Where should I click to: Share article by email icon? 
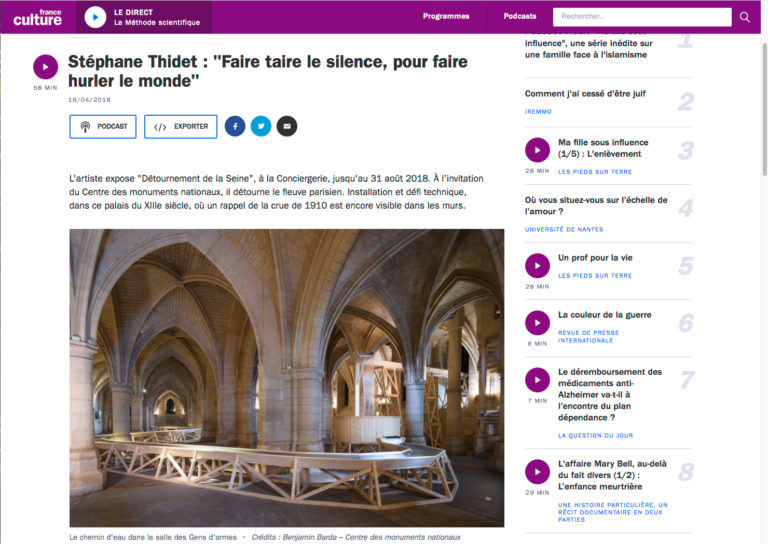[x=287, y=126]
